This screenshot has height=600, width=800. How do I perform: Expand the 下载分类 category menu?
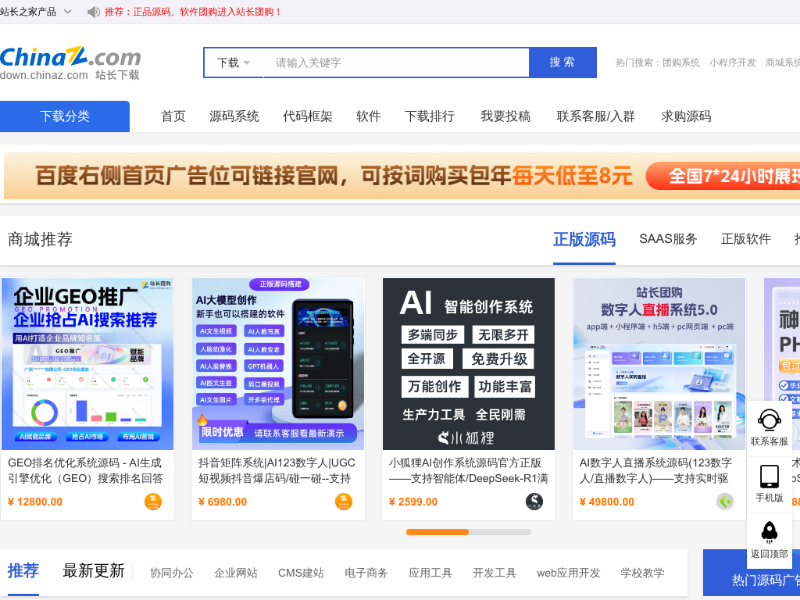65,116
